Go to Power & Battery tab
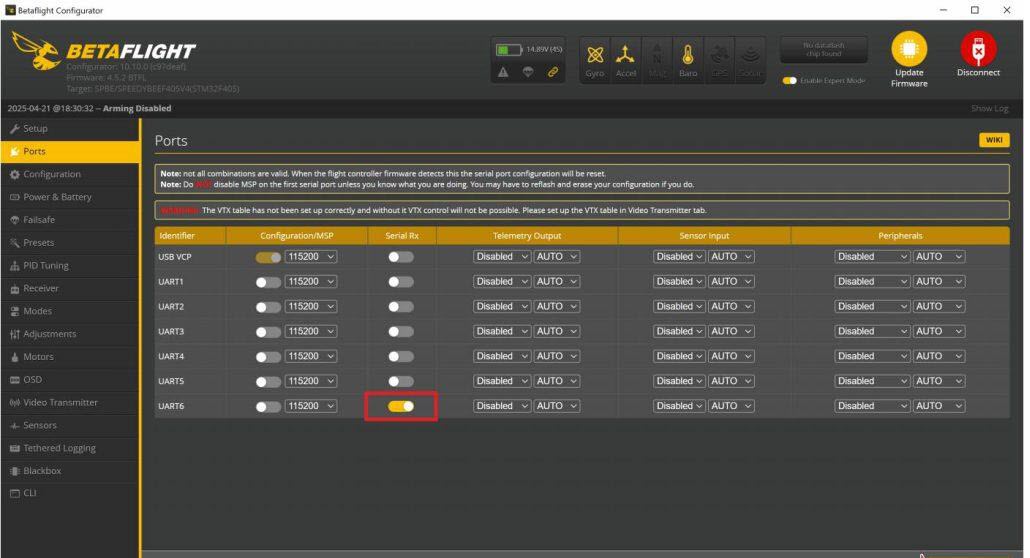1030x558 pixels. [70, 197]
